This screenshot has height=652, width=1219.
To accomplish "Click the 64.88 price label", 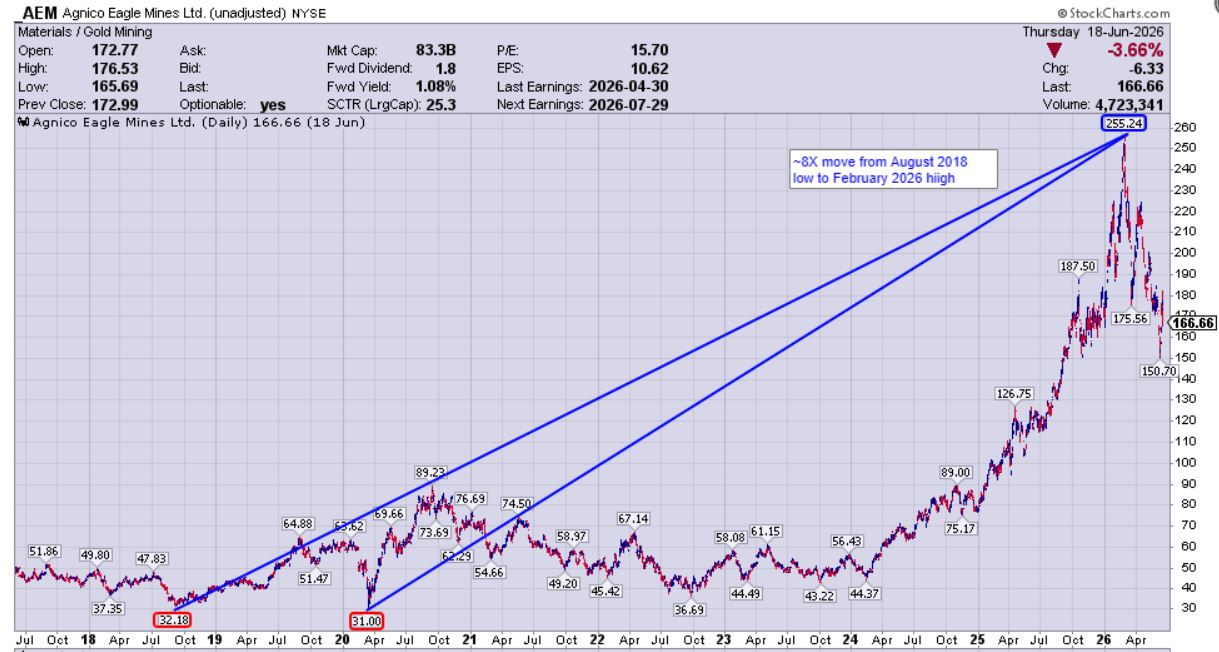I will click(x=299, y=523).
